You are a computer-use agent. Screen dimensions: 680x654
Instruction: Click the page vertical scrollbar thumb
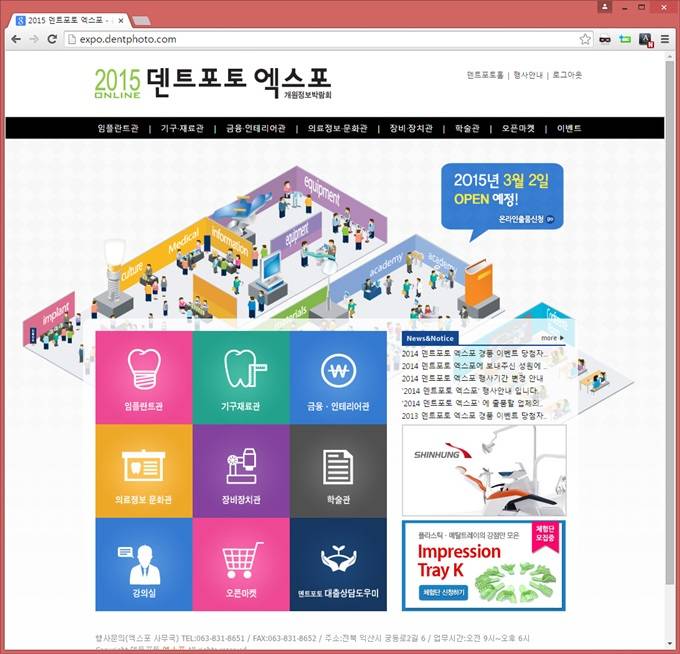pos(670,321)
